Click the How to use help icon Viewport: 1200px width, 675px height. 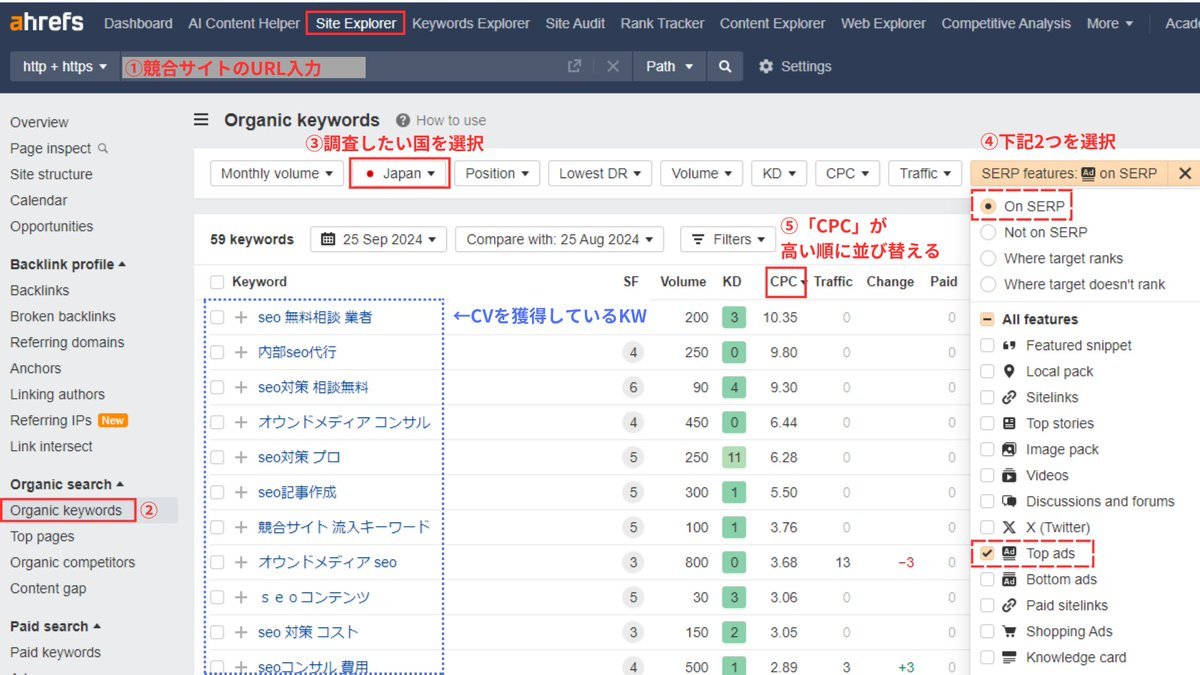tap(403, 120)
